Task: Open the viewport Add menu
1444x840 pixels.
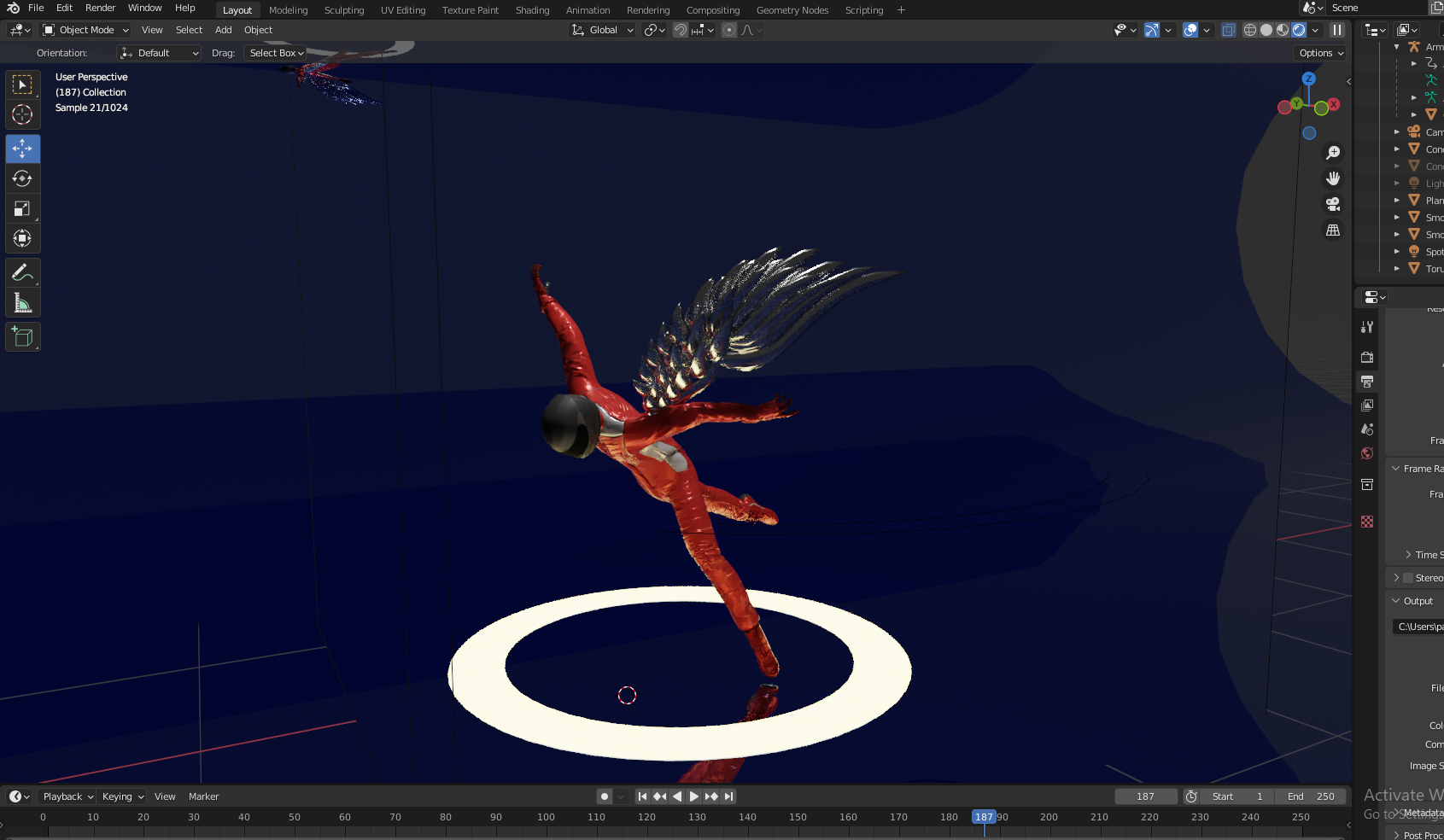Action: (x=223, y=30)
